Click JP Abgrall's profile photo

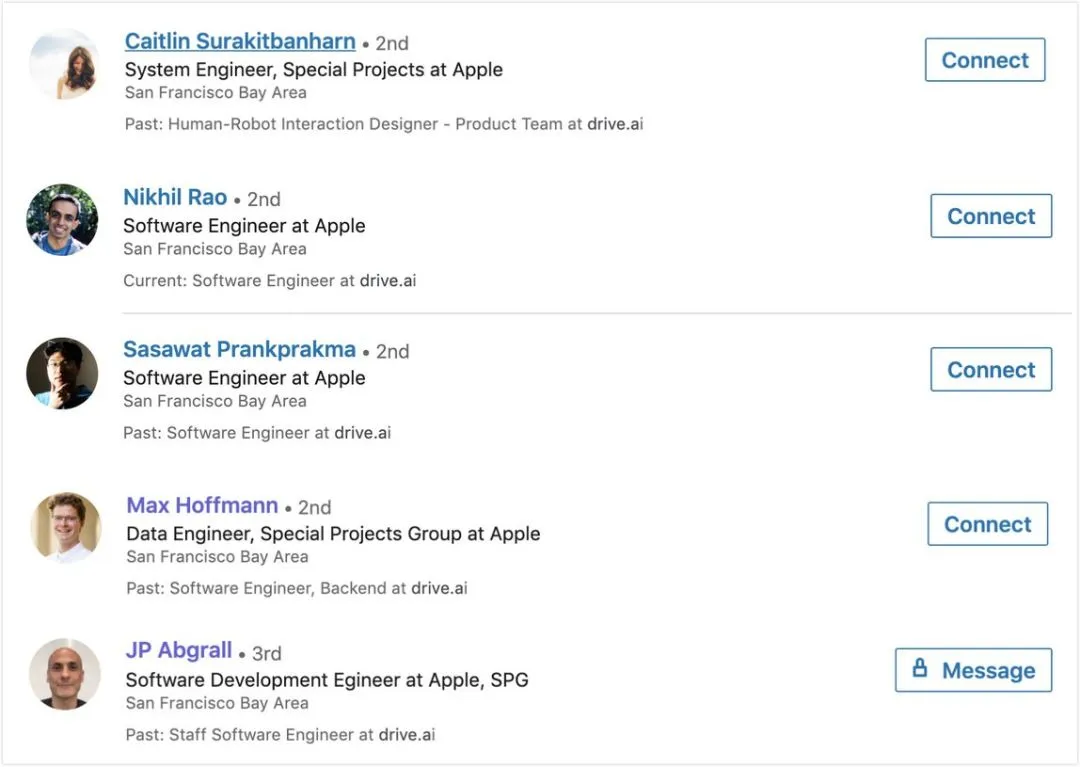coord(65,674)
